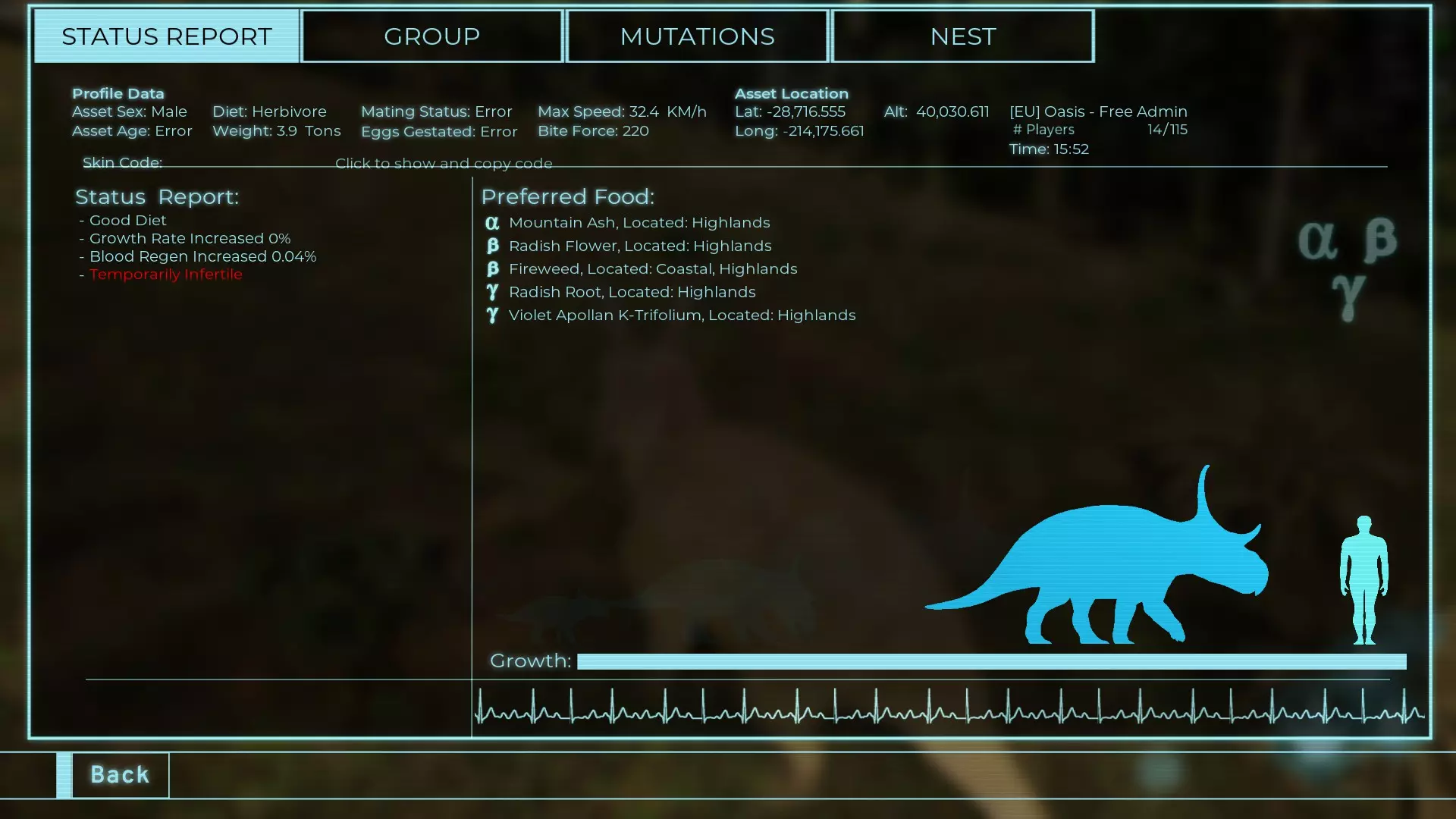1456x819 pixels.
Task: Click the beta icon beside Radish Flower
Action: (492, 246)
